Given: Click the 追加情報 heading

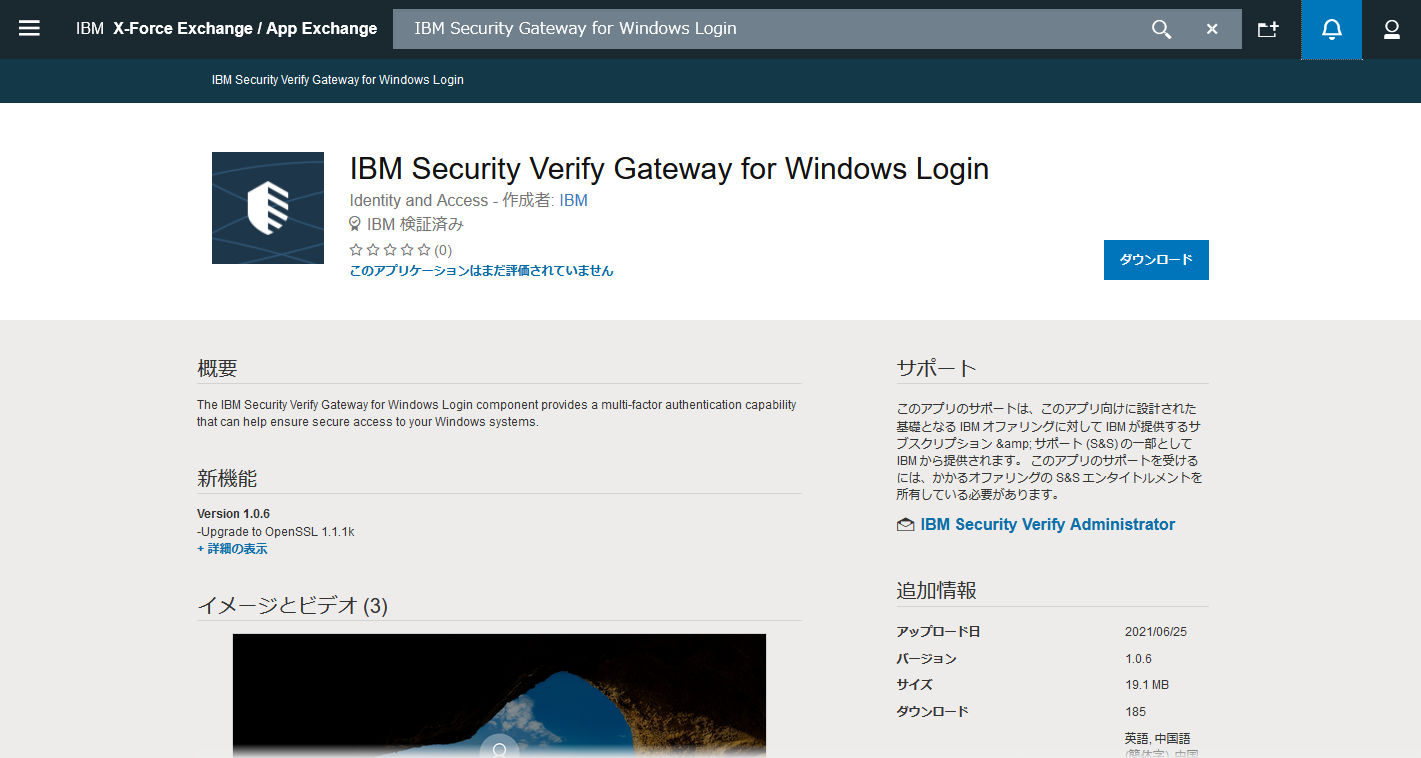Looking at the screenshot, I should click(937, 591).
